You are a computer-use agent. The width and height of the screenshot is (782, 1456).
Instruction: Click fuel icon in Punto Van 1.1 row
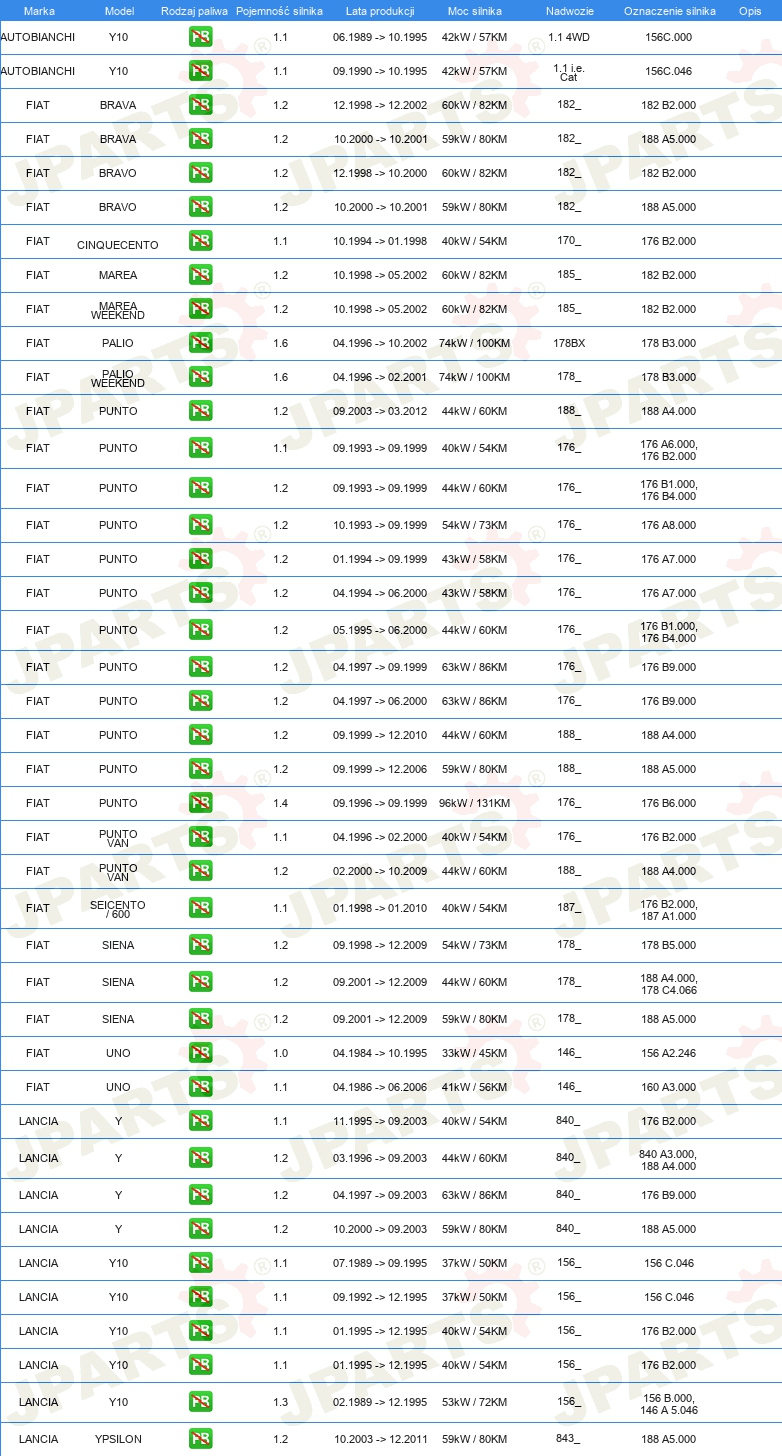(200, 837)
